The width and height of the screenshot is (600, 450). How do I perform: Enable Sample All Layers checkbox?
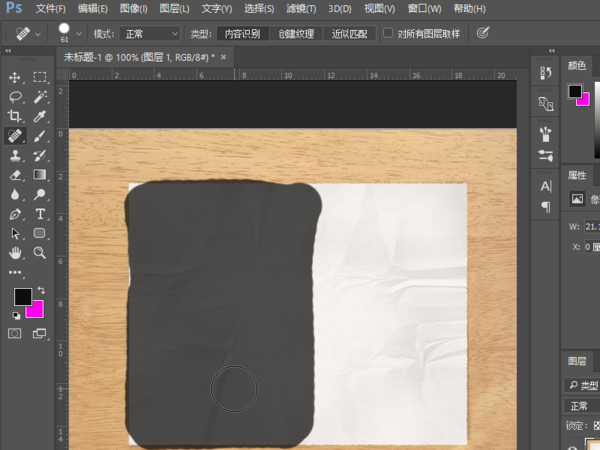[388, 33]
